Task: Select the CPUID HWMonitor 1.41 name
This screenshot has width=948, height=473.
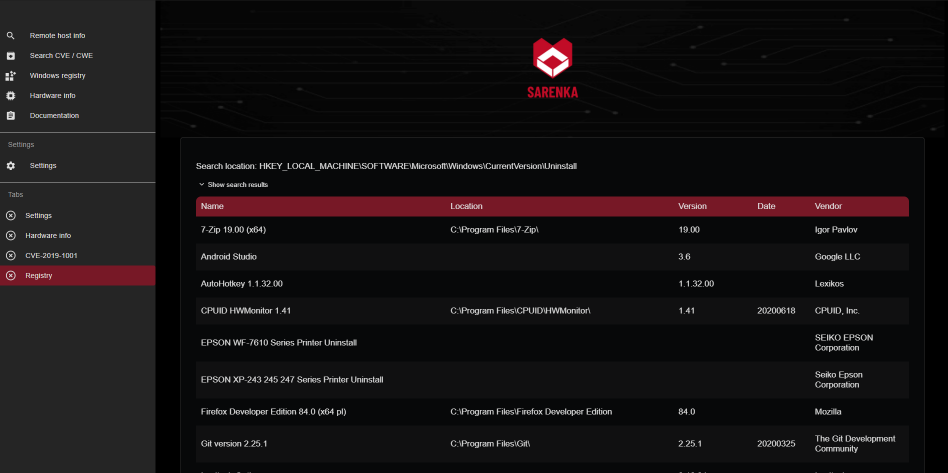Action: (246, 310)
